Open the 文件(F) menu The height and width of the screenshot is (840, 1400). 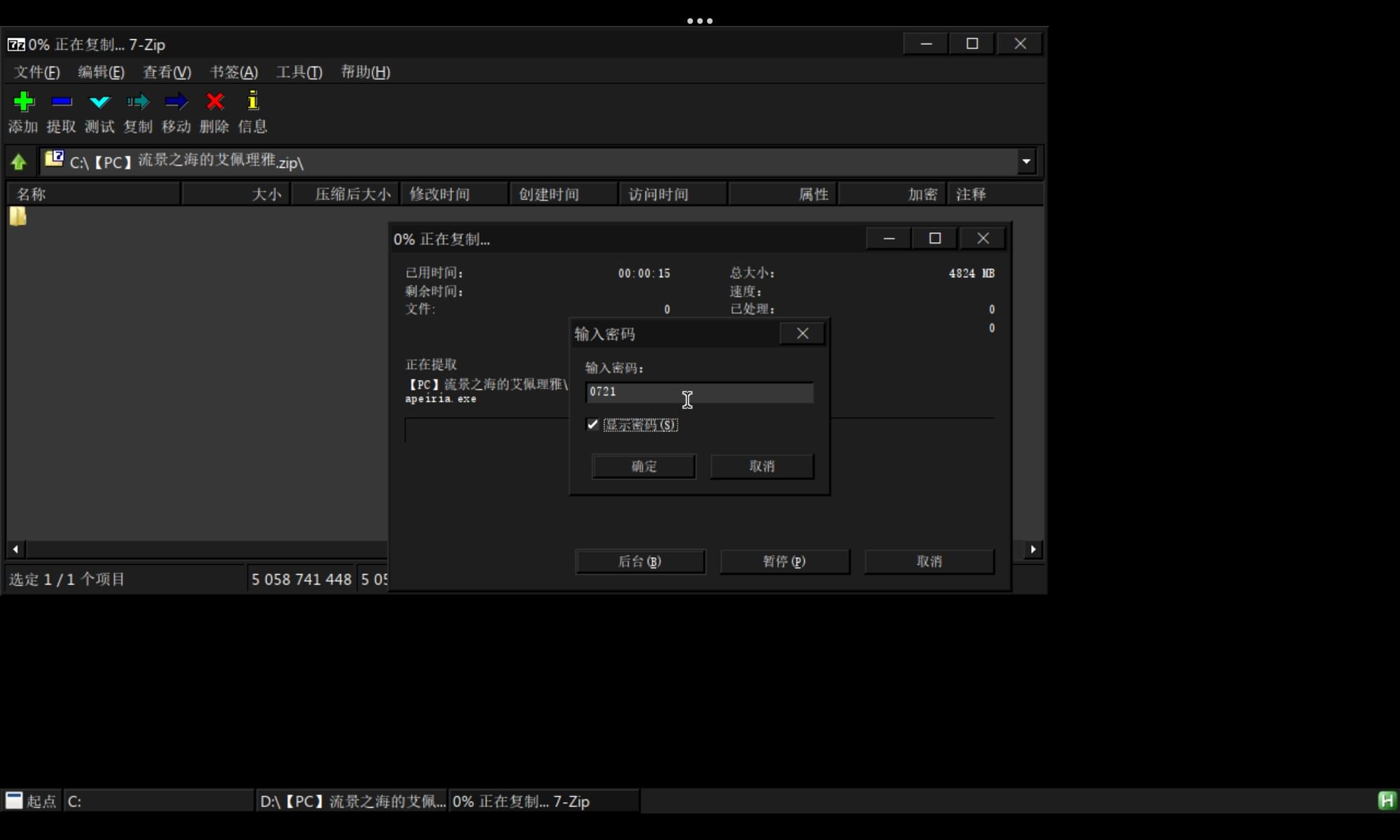coord(37,72)
